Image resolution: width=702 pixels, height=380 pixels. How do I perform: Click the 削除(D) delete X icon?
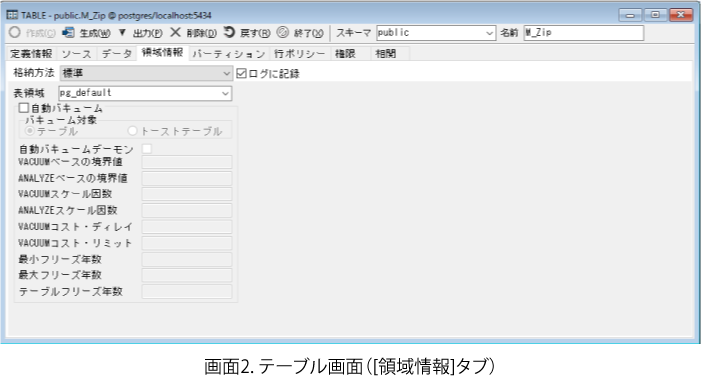pos(176,32)
